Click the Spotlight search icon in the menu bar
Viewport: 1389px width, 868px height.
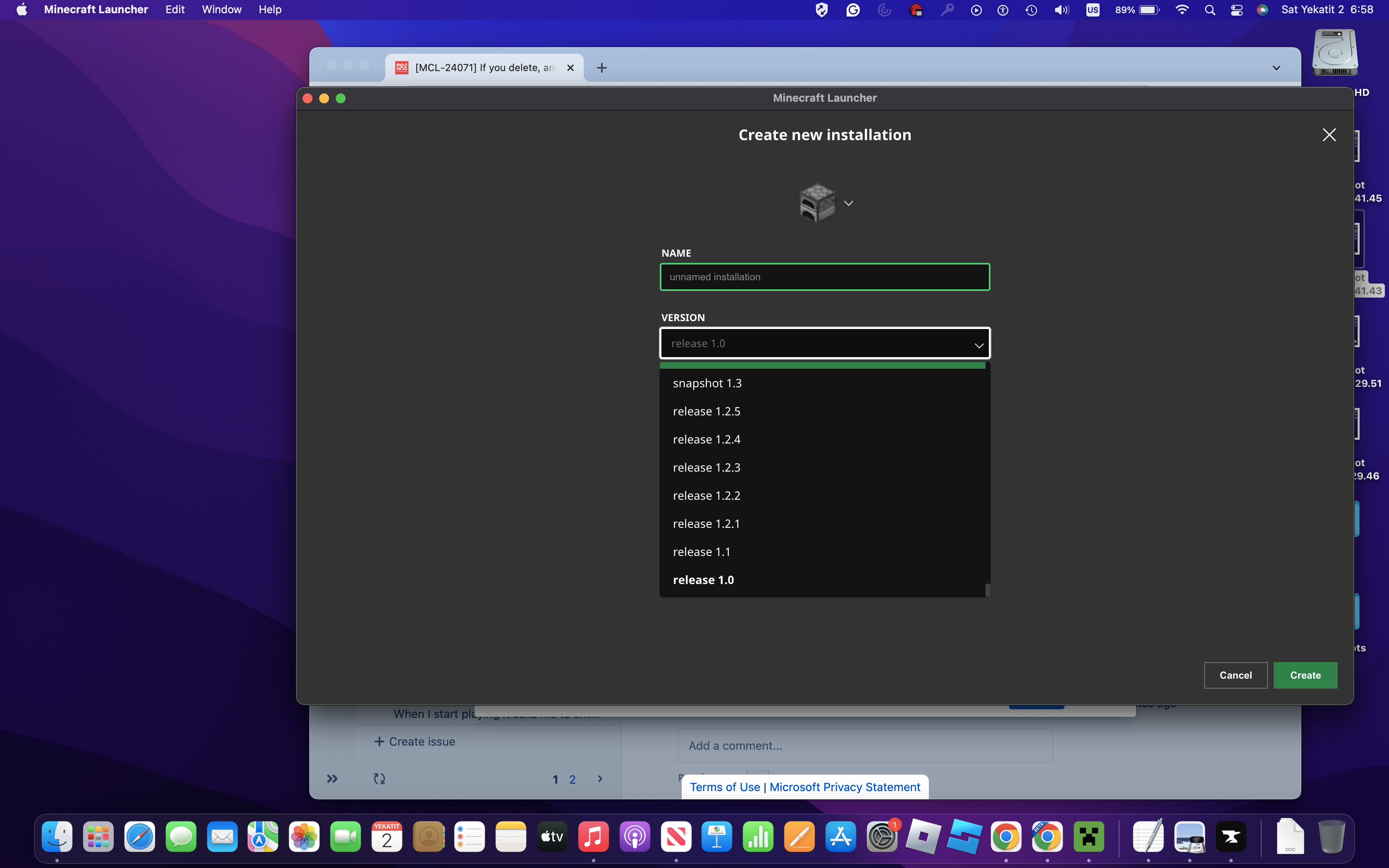coord(1209,10)
